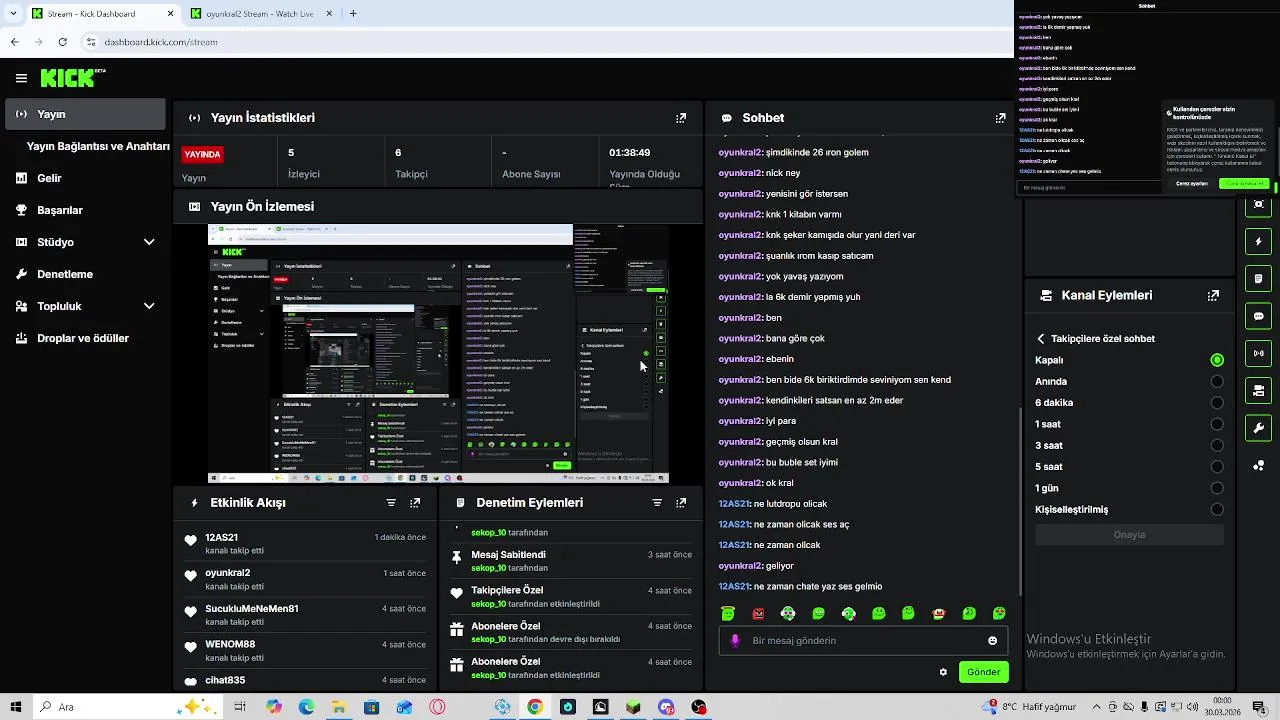Viewport: 1280px width, 720px height.
Task: Click the stream preview icon at the rail top
Action: [1259, 205]
